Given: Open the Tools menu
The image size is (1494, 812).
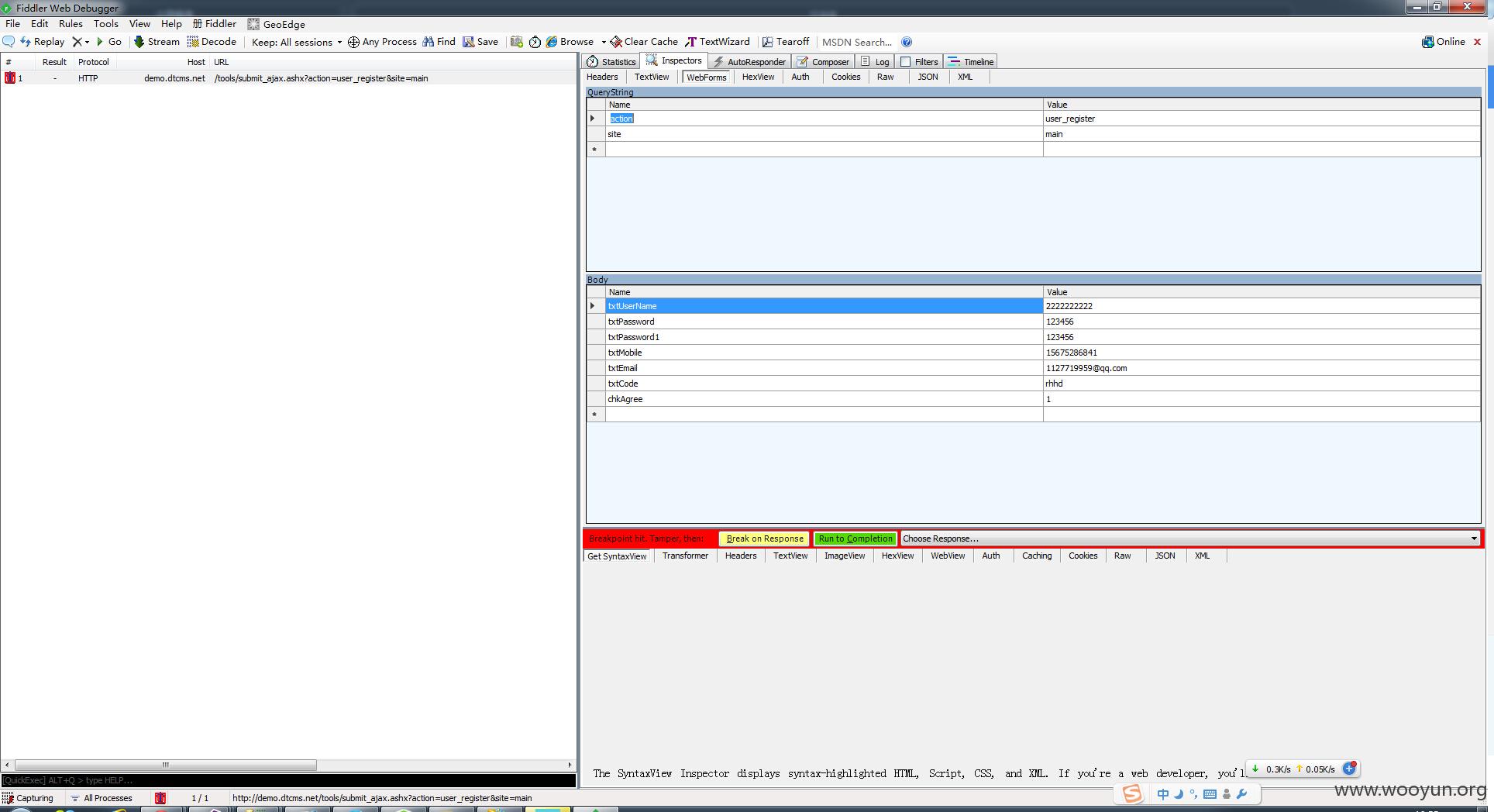Looking at the screenshot, I should pos(106,24).
